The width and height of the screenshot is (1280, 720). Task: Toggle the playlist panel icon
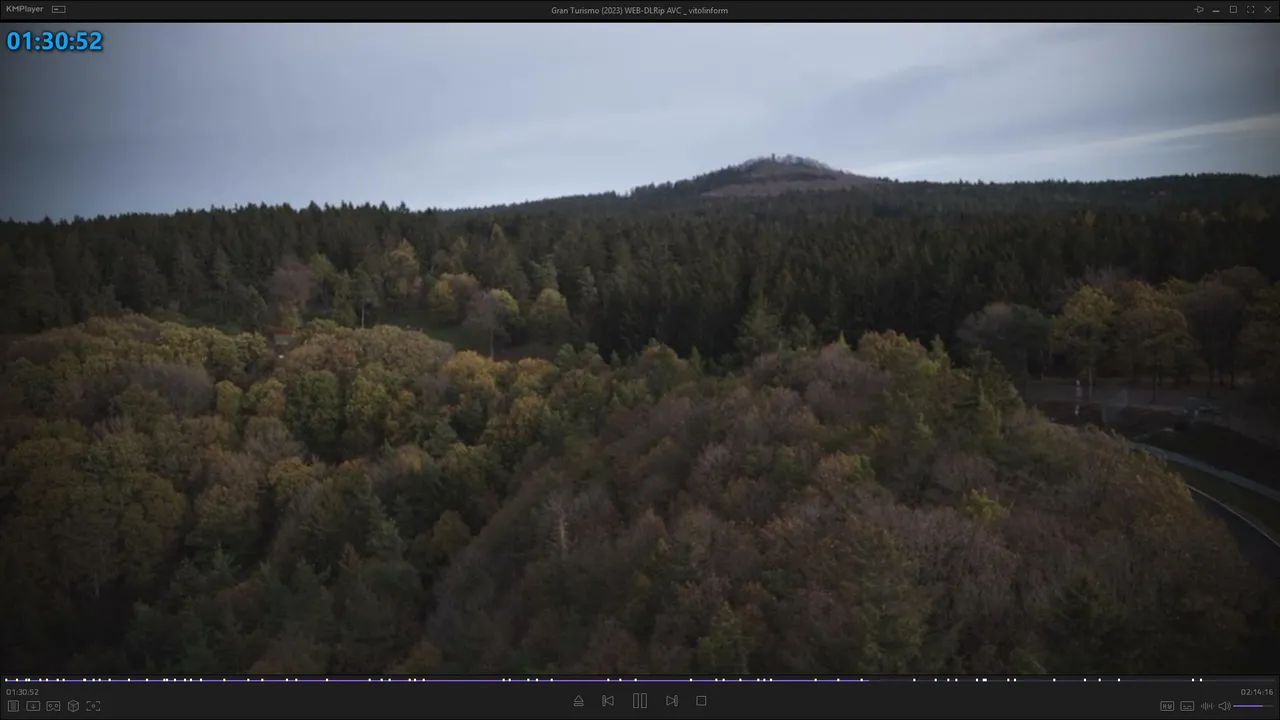(14, 706)
